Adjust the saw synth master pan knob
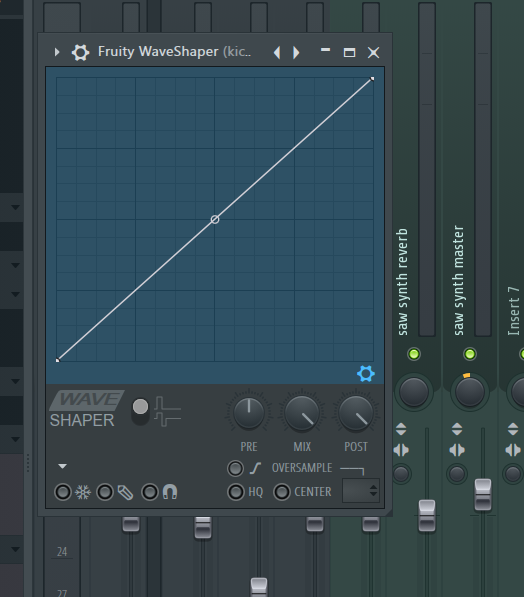The height and width of the screenshot is (597, 524). click(470, 392)
